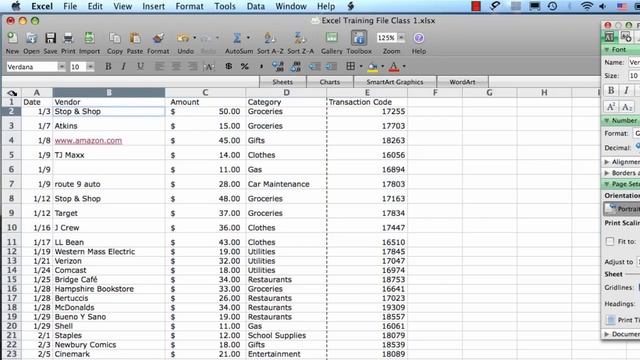Screen dimensions: 640x360
Task: Collapse the Font section in palette
Action: 607,49
